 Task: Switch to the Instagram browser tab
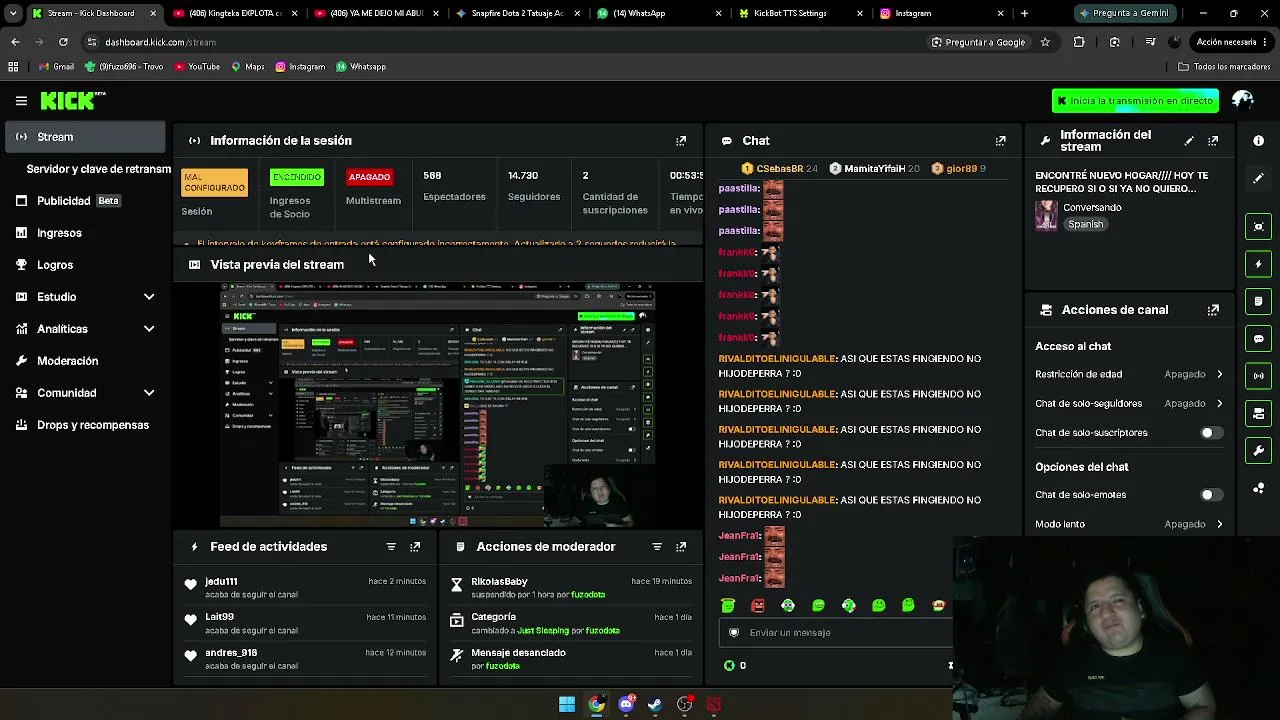(941, 13)
